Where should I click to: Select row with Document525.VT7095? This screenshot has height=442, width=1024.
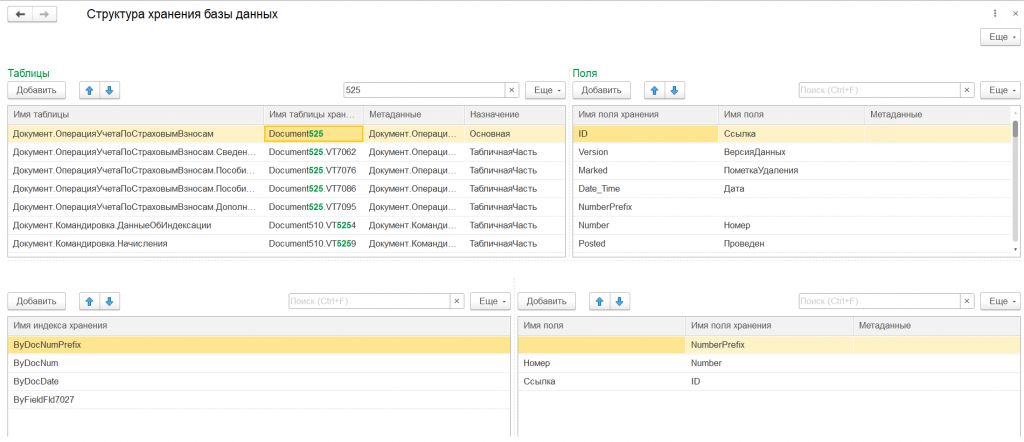[287, 206]
